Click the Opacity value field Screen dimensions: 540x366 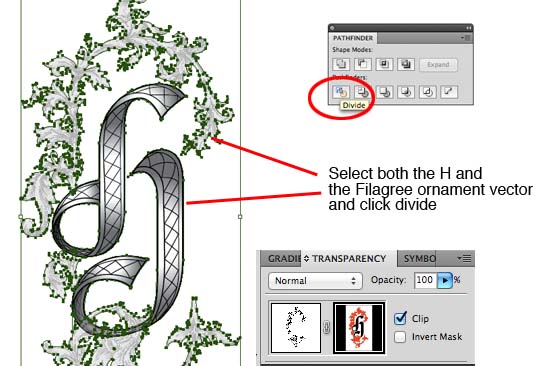pos(425,280)
